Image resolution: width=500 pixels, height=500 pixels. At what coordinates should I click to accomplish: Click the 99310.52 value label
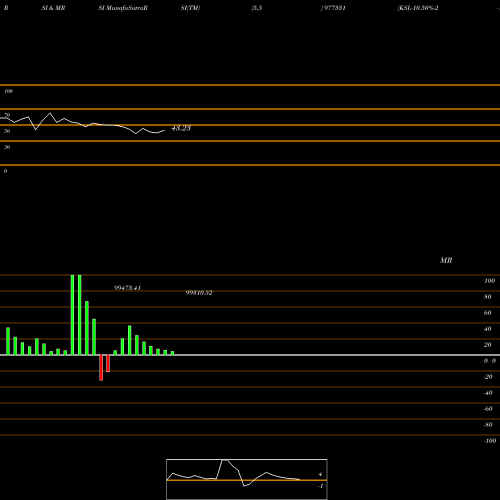tap(199, 293)
